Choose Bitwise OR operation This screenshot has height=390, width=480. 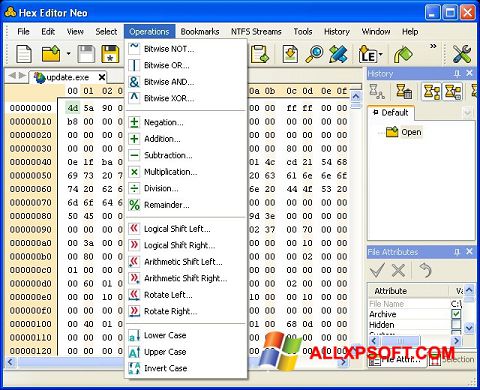pyautogui.click(x=186, y=65)
